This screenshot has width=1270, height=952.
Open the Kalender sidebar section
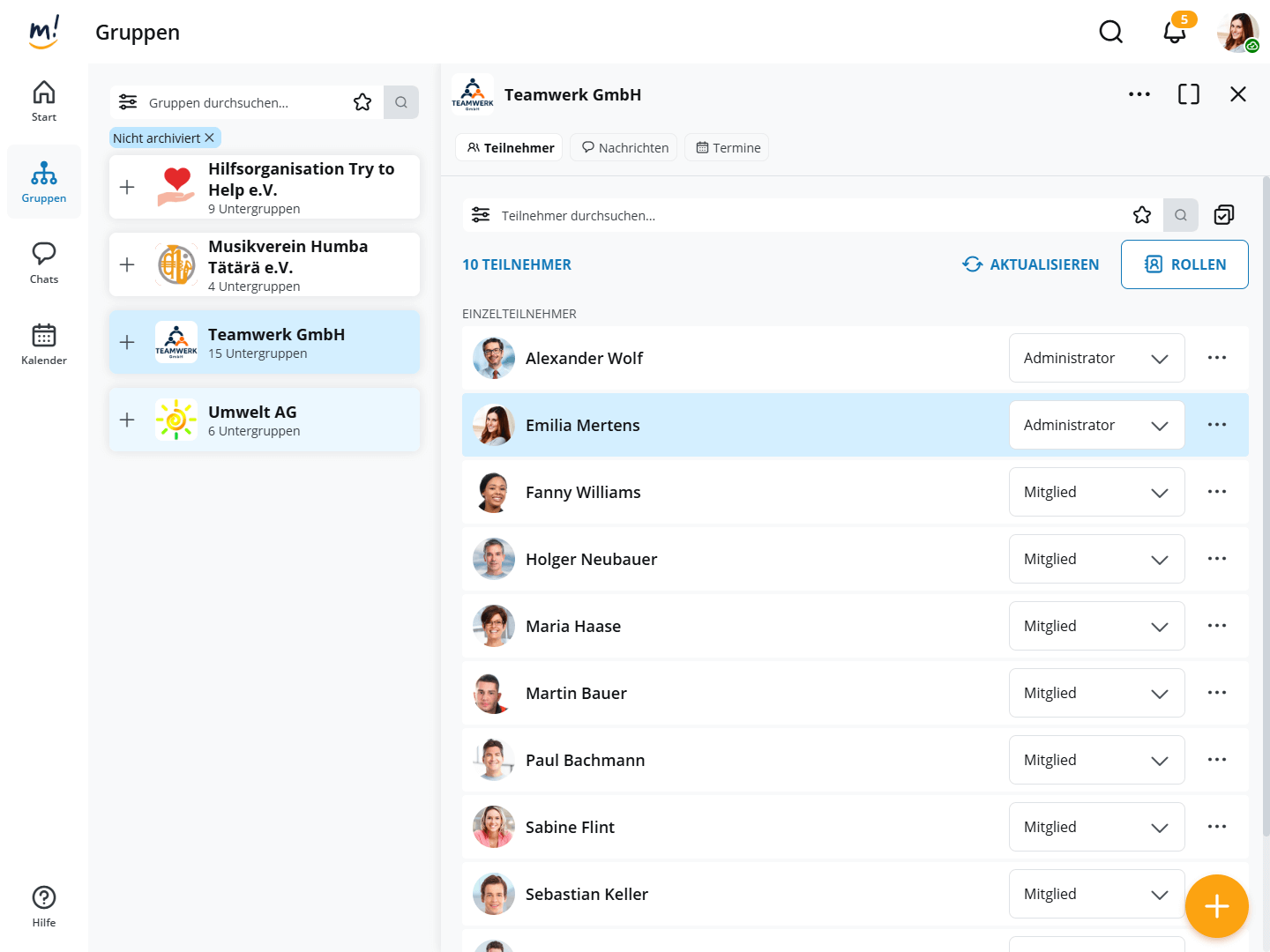click(44, 344)
